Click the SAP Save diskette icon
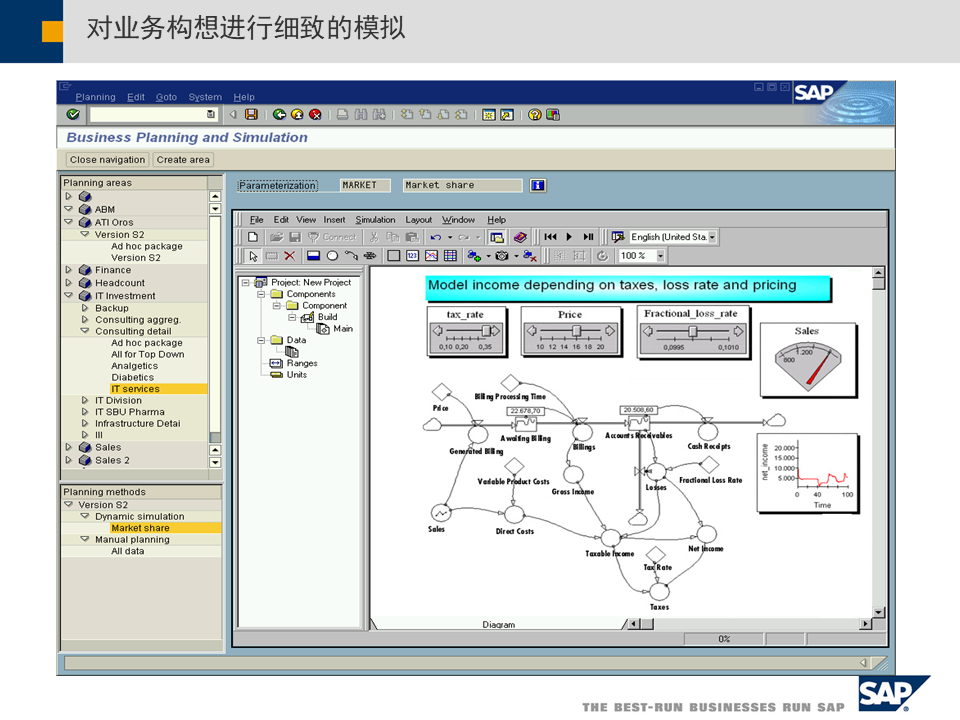The height and width of the screenshot is (720, 960). tap(251, 114)
